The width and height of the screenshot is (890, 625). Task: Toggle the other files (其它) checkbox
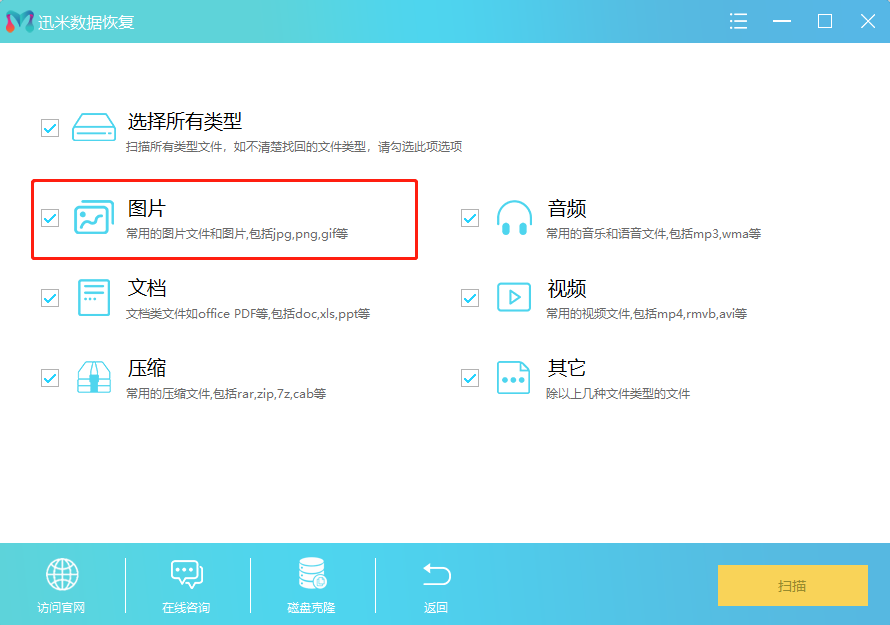pyautogui.click(x=470, y=377)
